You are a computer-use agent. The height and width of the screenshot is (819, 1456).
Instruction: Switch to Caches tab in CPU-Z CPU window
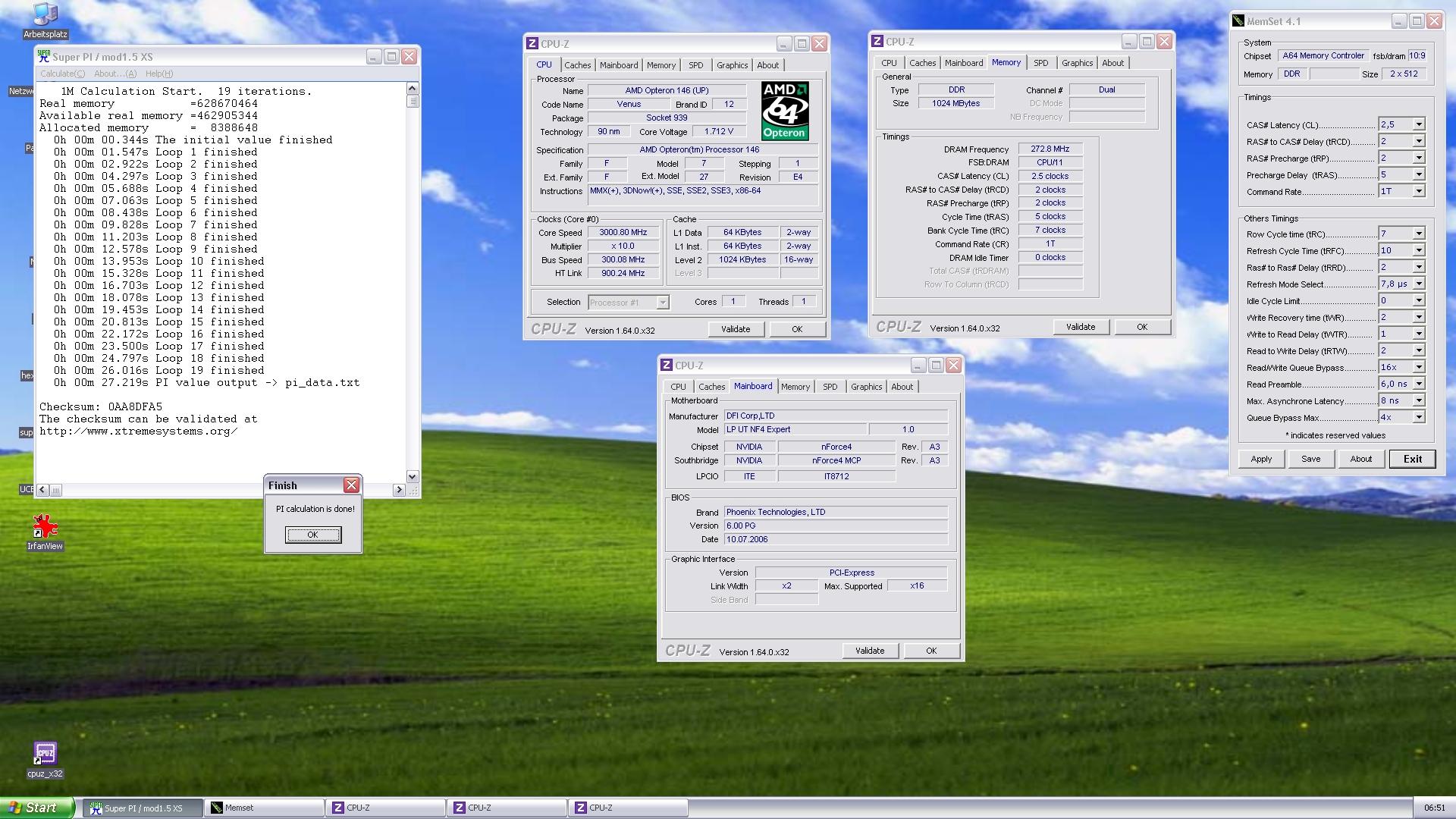tap(577, 65)
